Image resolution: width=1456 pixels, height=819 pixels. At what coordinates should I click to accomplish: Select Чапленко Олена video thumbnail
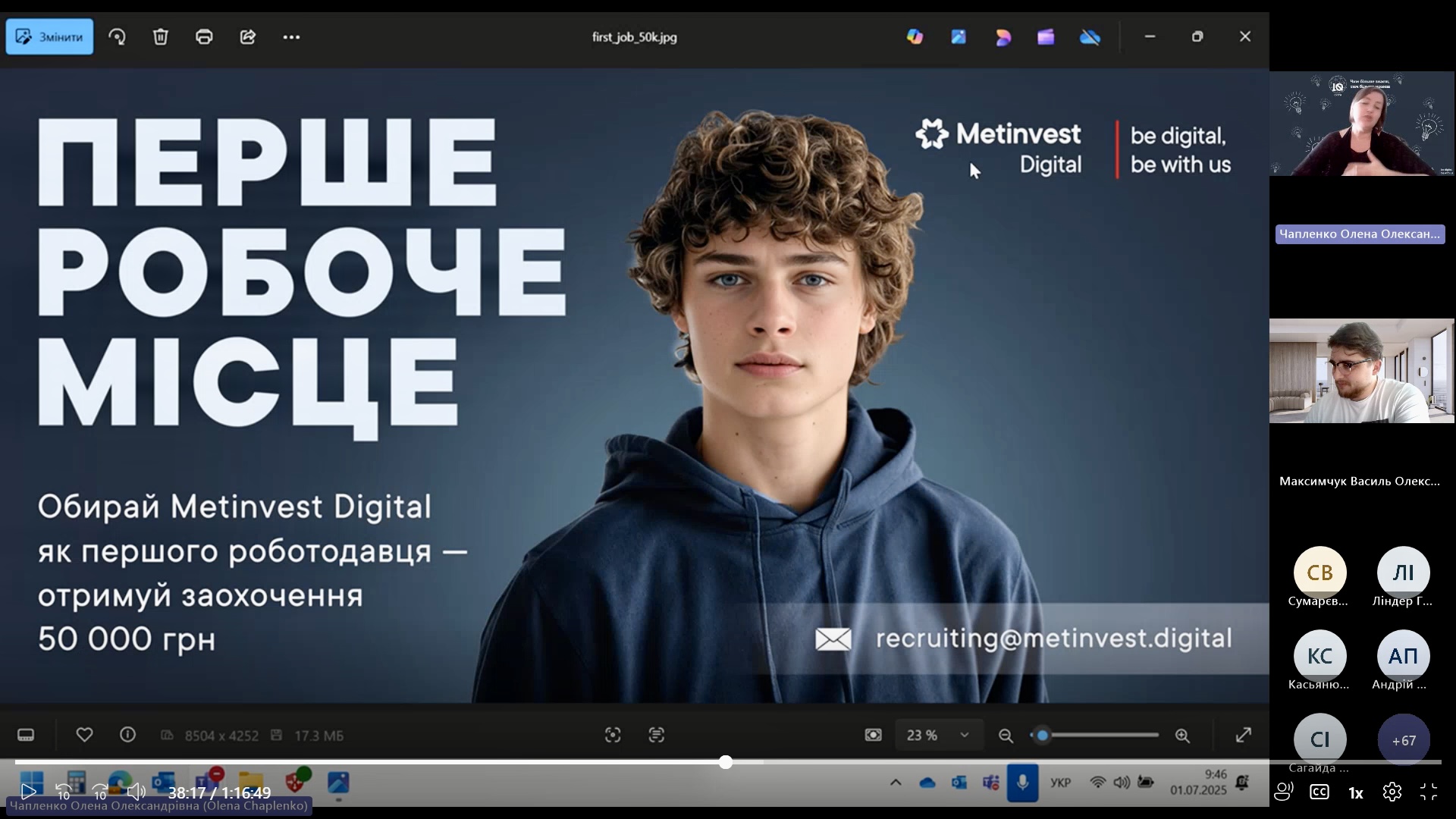[x=1362, y=124]
